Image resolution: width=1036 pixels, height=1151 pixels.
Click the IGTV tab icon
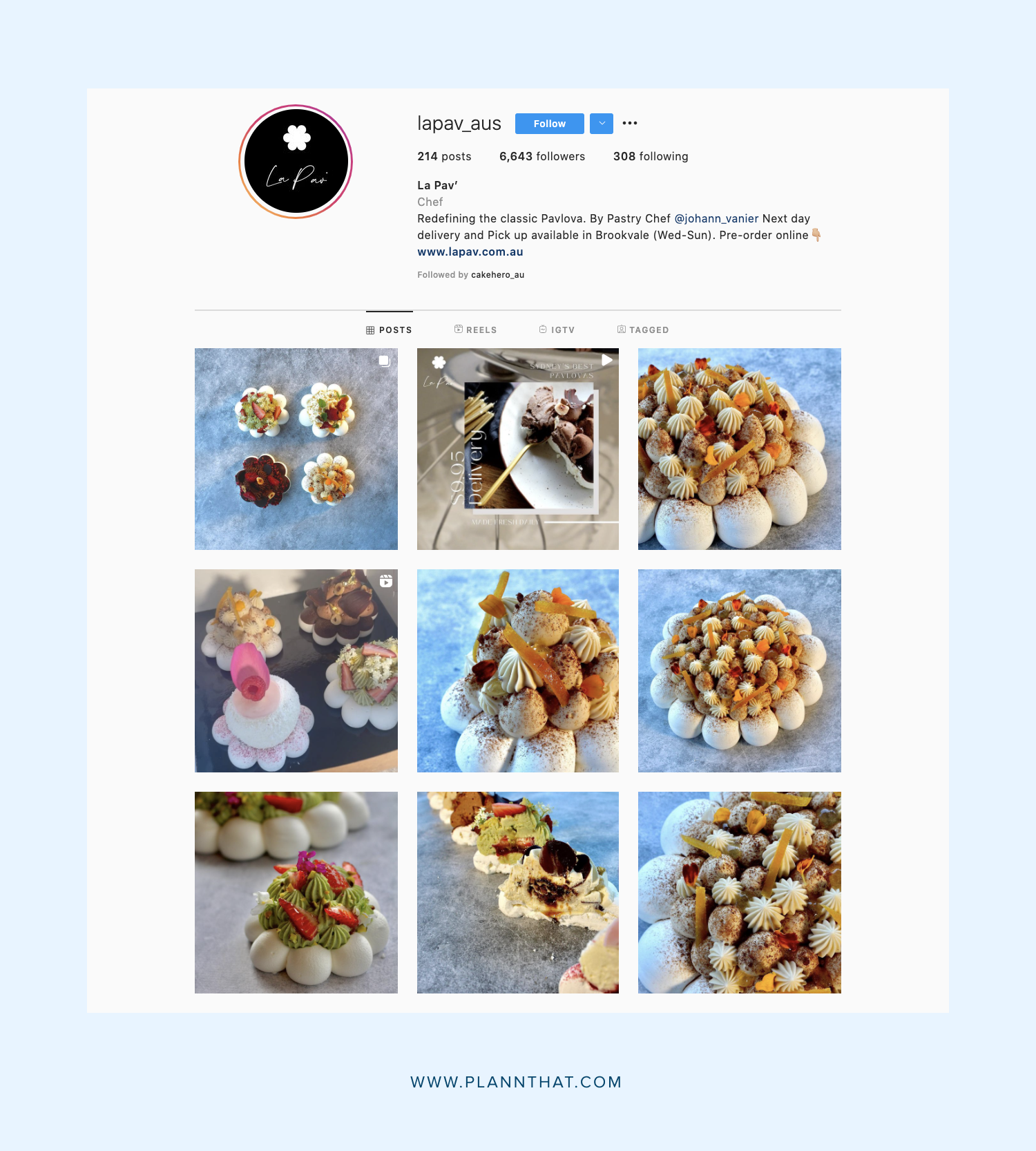[x=543, y=330]
